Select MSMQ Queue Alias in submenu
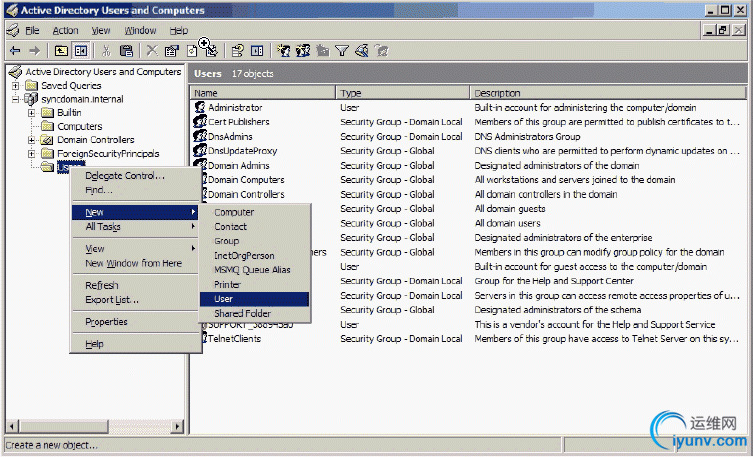The width and height of the screenshot is (753, 457). (x=255, y=270)
